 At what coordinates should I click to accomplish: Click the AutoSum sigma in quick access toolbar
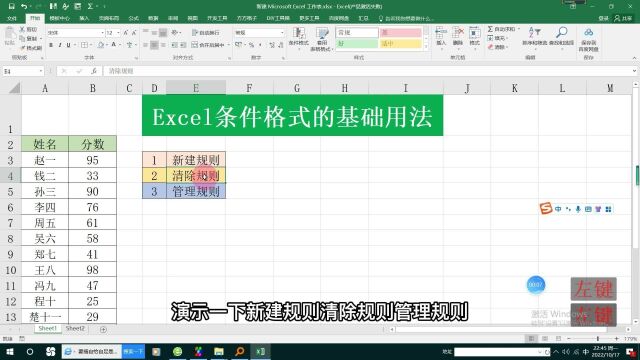(x=90, y=6)
